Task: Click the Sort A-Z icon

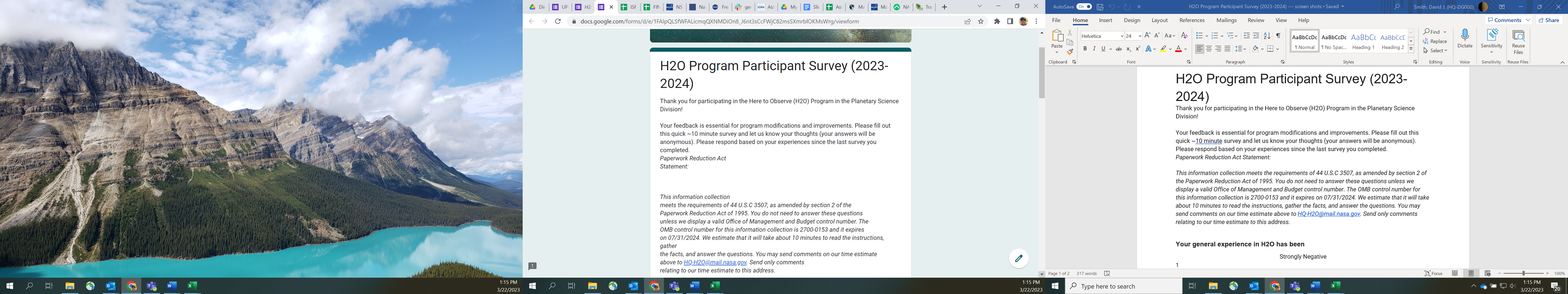Action: point(1267,36)
